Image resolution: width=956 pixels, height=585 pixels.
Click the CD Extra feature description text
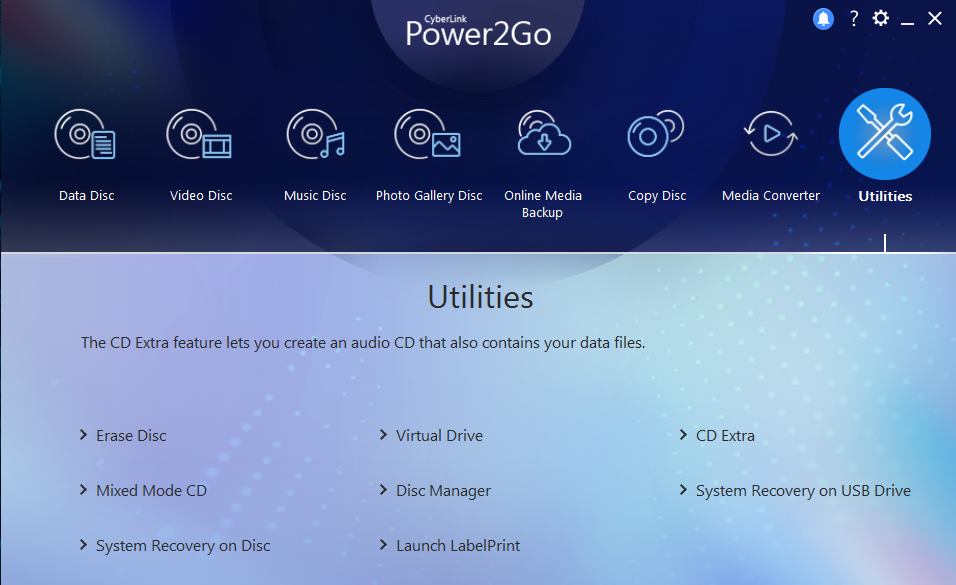click(363, 343)
